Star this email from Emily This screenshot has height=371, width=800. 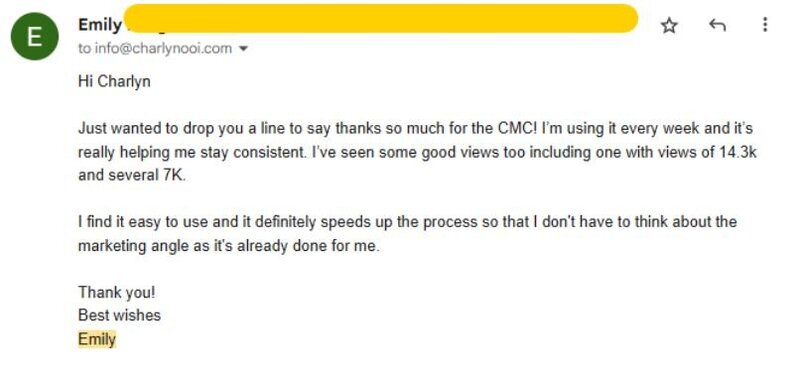[x=669, y=25]
